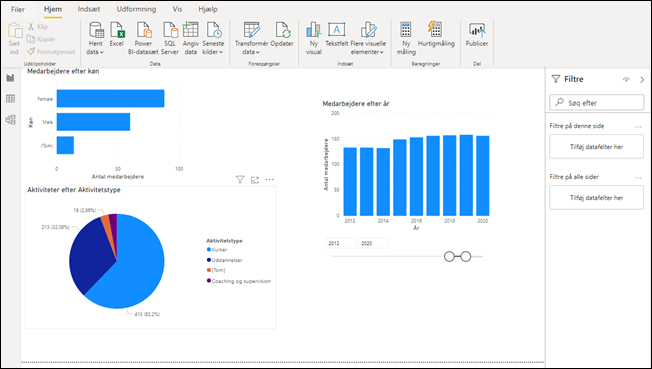Click the 2012 start year field

tap(341, 243)
